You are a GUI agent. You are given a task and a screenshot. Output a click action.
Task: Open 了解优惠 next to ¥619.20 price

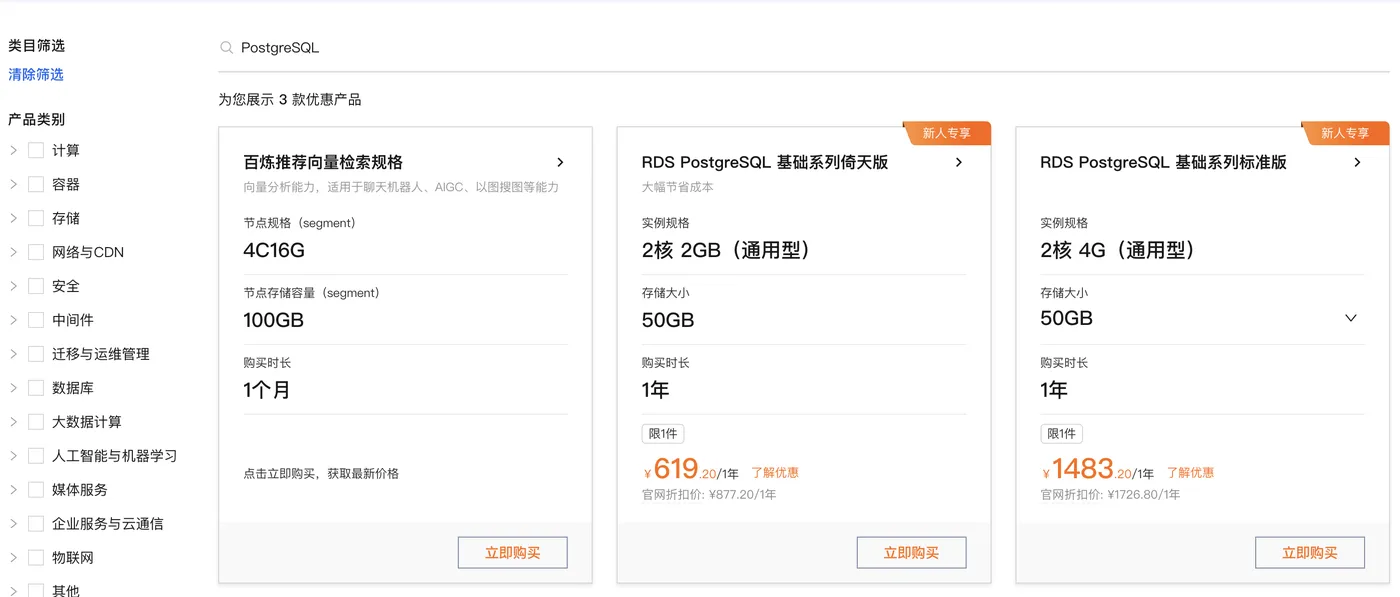776,471
